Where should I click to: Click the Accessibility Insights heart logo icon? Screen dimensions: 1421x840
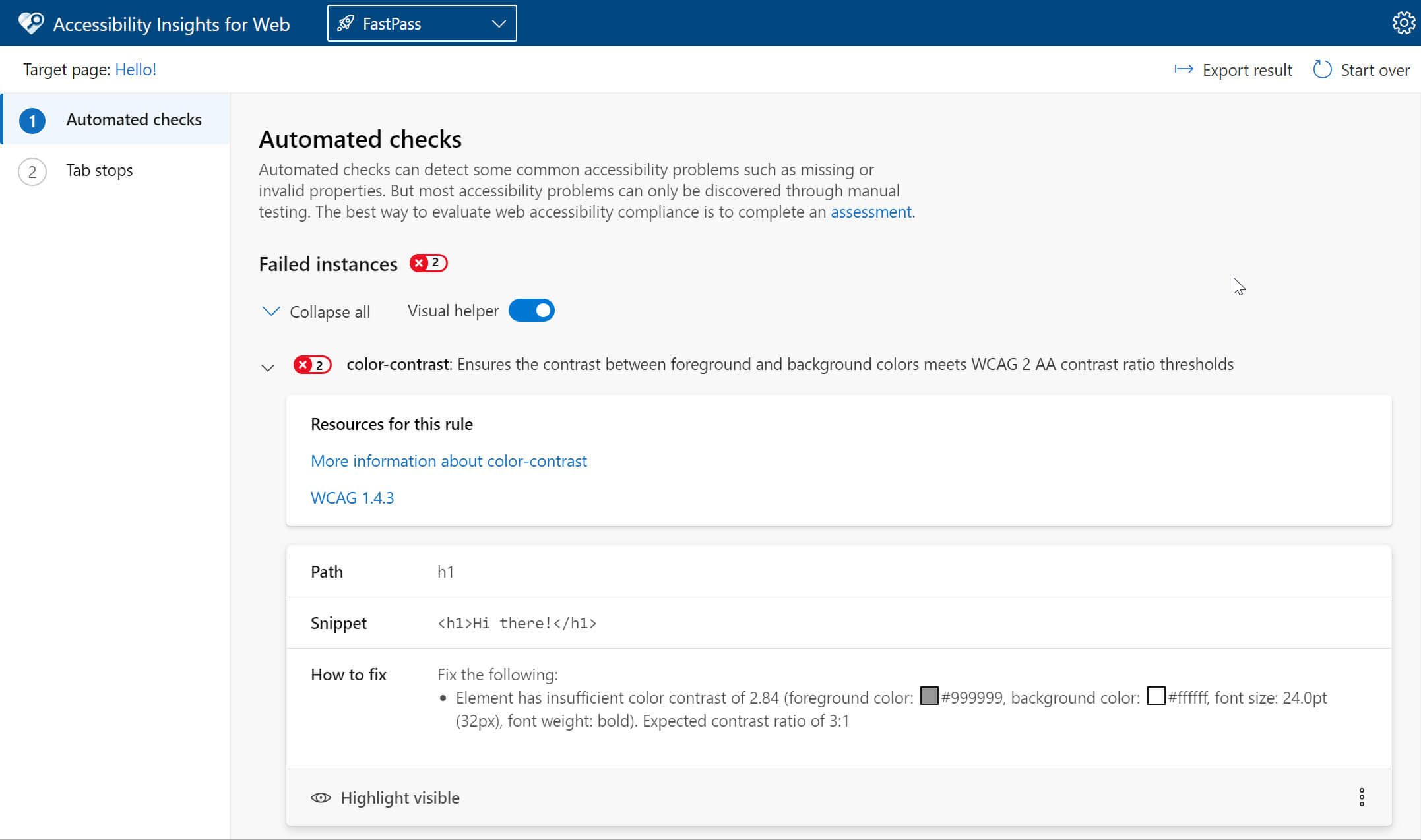click(x=29, y=23)
